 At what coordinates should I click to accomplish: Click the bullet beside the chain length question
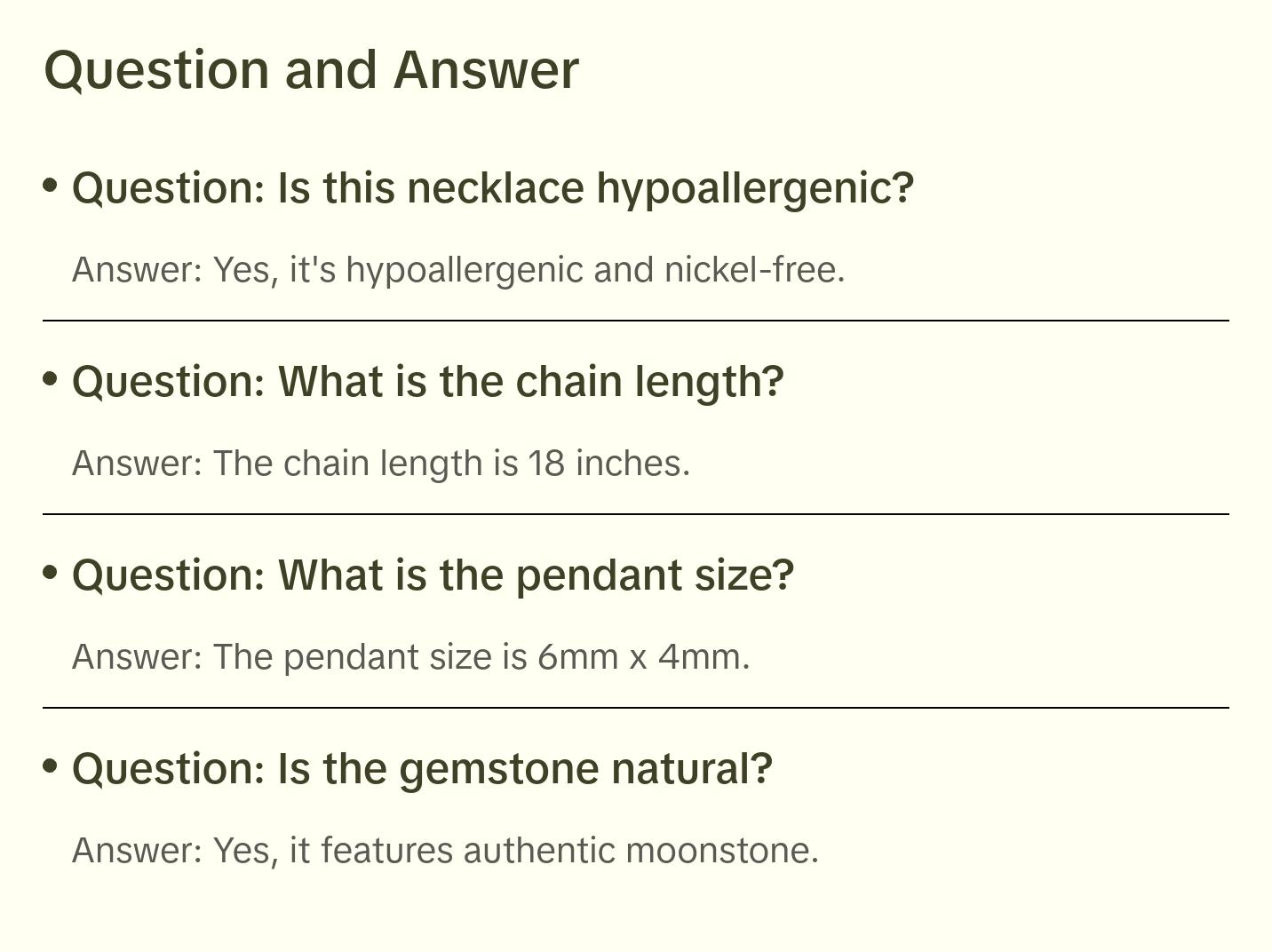[51, 379]
